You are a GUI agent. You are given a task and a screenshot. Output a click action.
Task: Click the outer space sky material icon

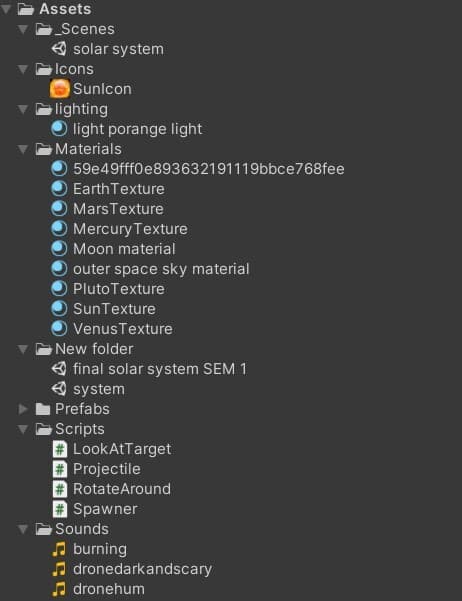click(59, 269)
